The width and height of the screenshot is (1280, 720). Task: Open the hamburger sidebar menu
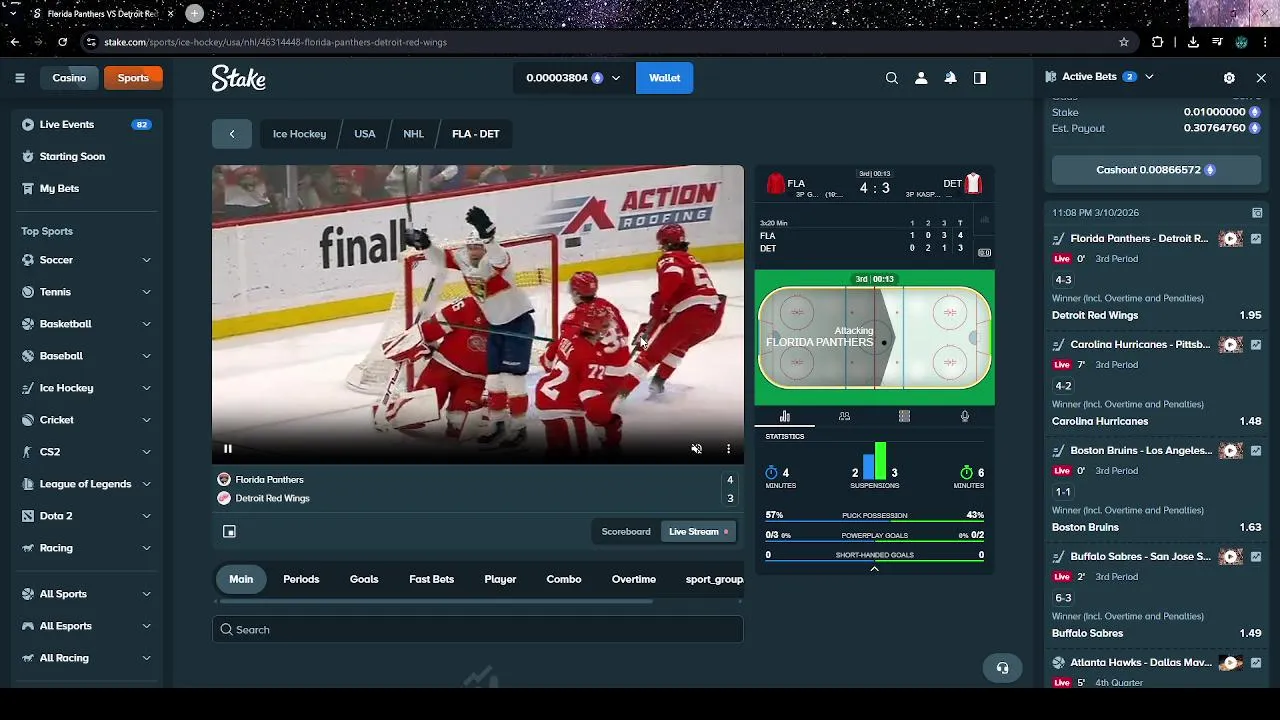(19, 78)
